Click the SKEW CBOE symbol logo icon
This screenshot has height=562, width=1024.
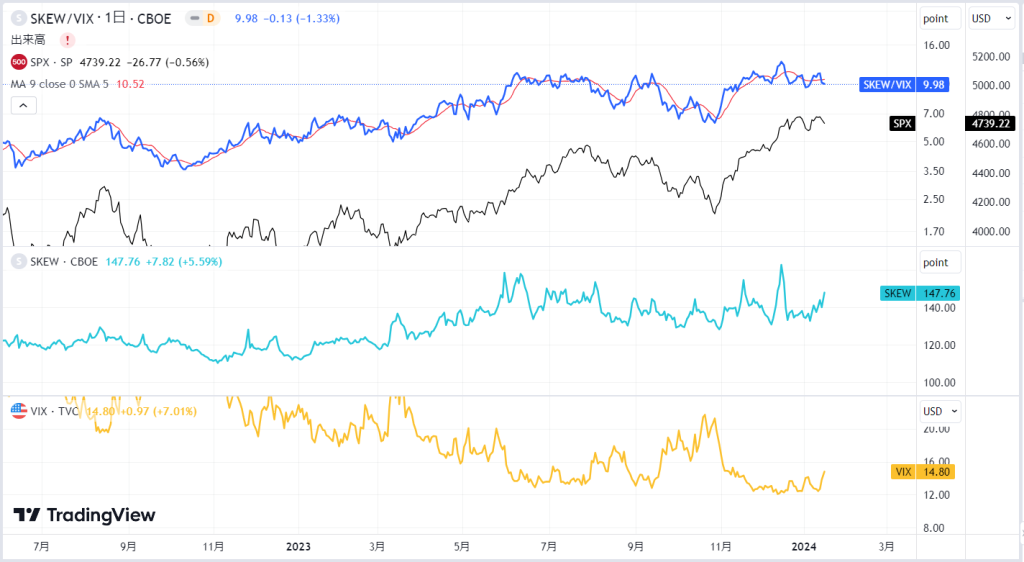pyautogui.click(x=19, y=262)
